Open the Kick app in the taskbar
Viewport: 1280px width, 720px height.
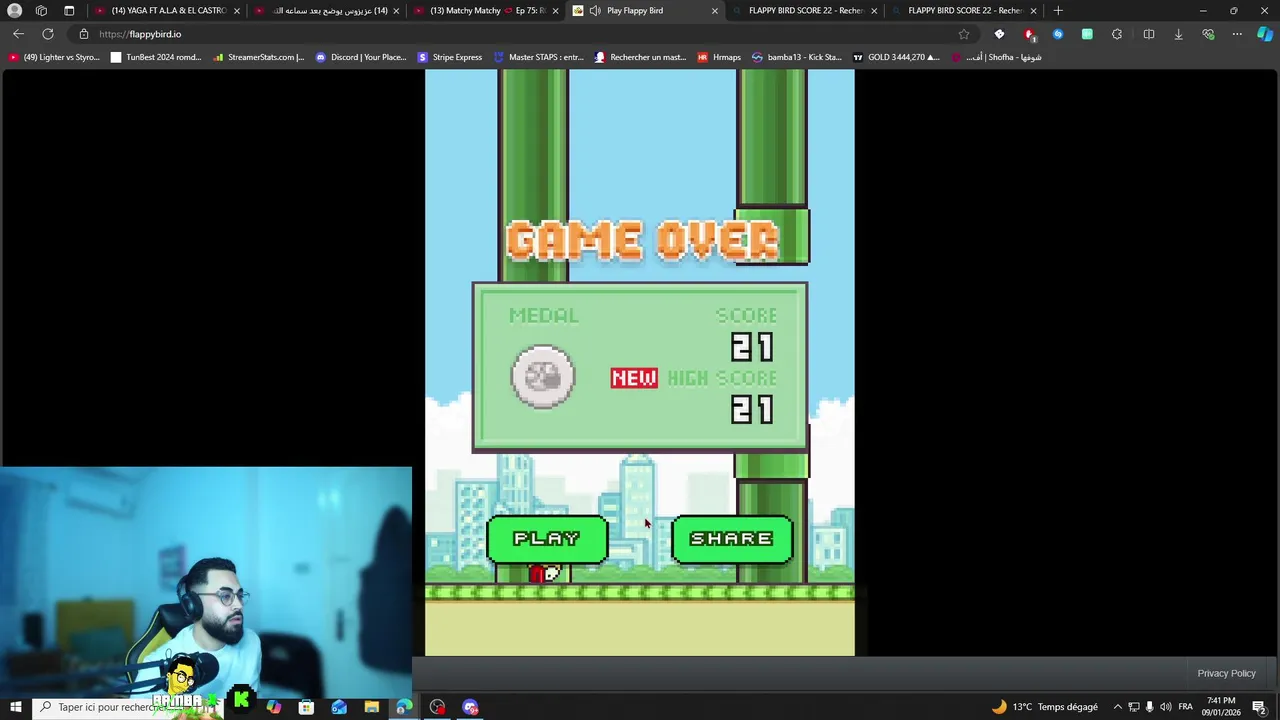coord(241,701)
